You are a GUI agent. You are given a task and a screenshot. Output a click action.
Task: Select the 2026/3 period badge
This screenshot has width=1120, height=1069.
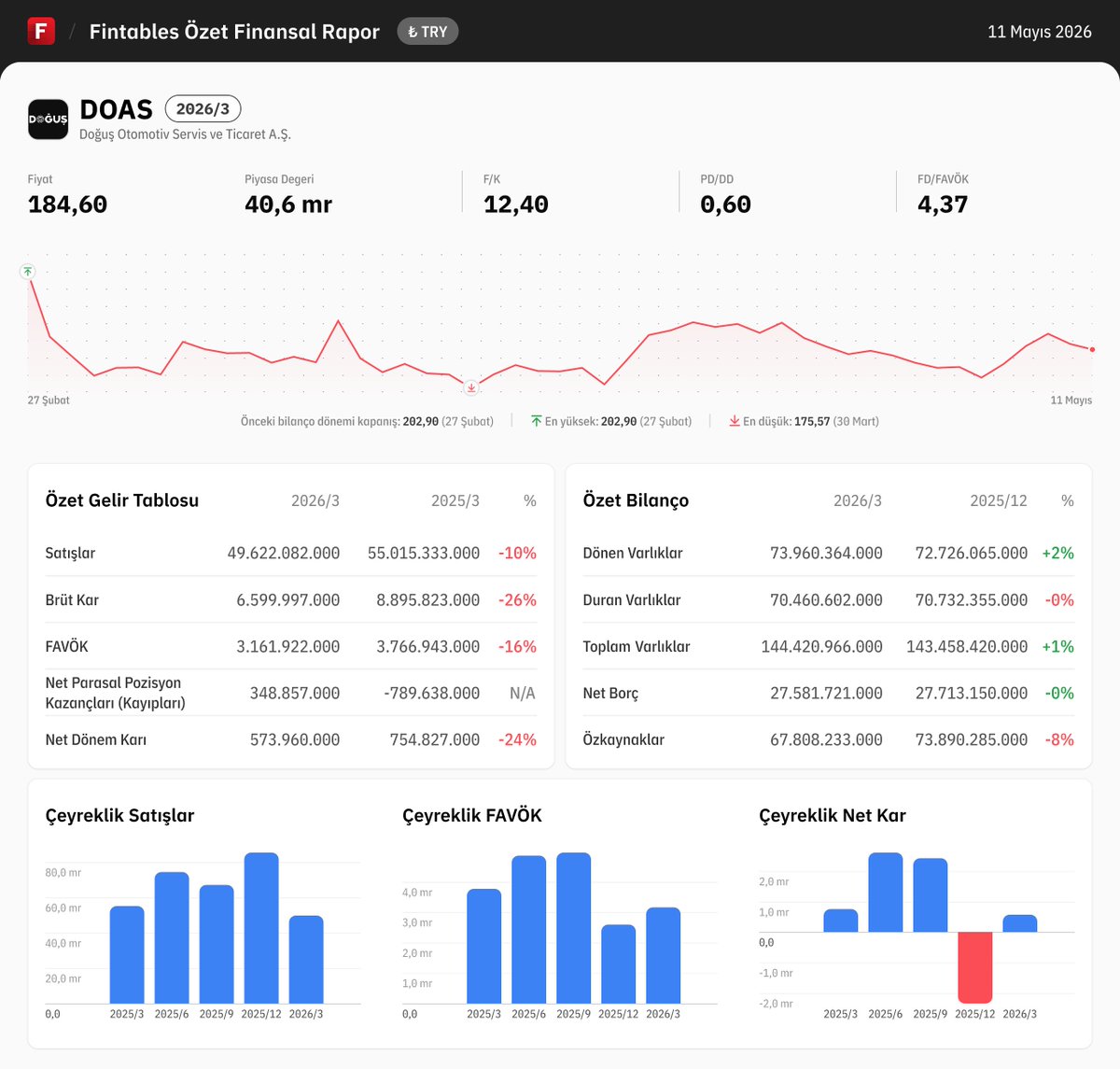(203, 108)
